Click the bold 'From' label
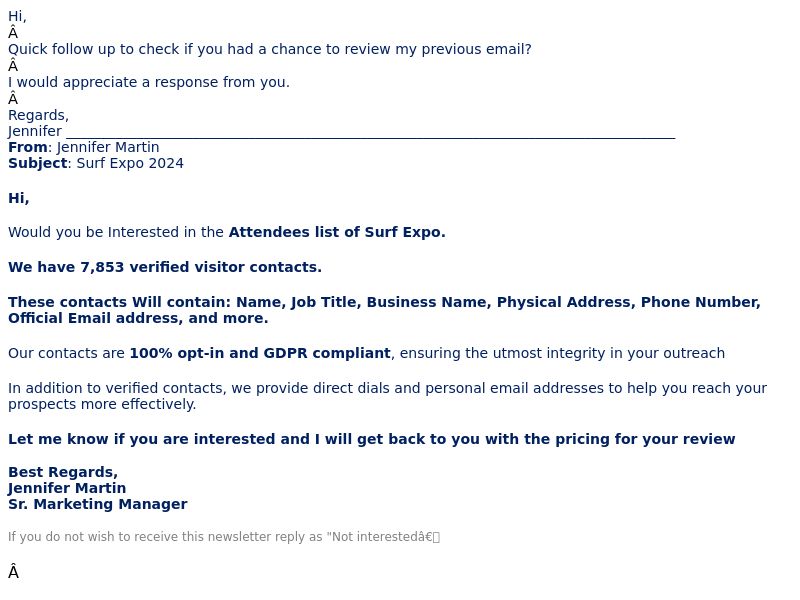 pyautogui.click(x=28, y=147)
